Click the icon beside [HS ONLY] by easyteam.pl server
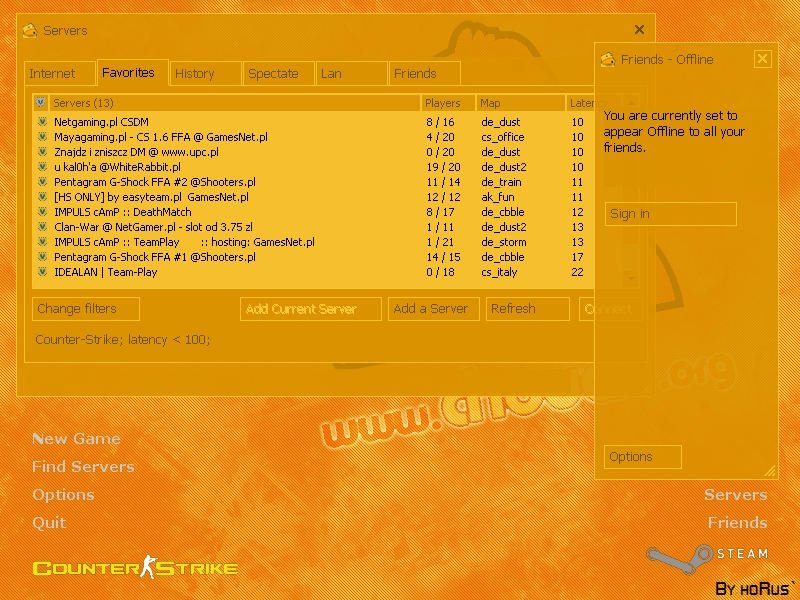Viewport: 800px width, 600px height. pos(42,197)
